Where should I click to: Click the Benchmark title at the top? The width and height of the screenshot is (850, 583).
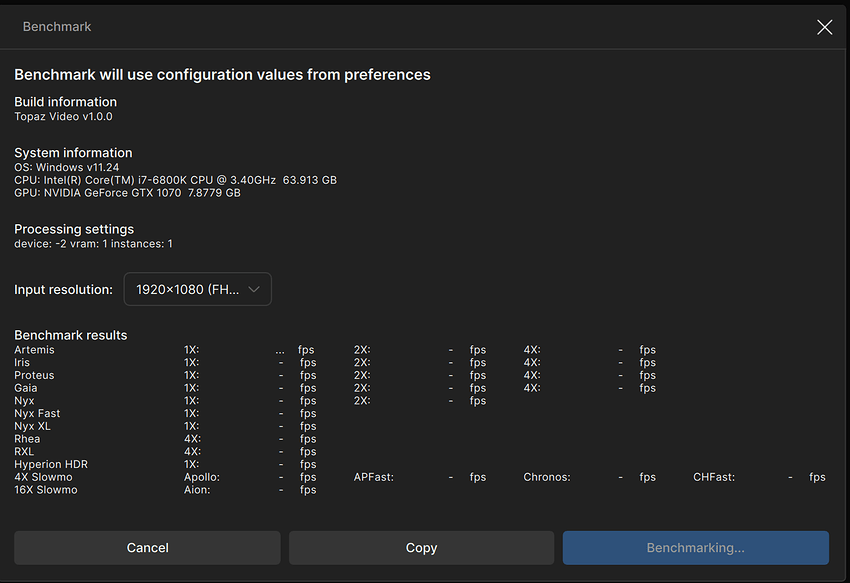pyautogui.click(x=57, y=27)
